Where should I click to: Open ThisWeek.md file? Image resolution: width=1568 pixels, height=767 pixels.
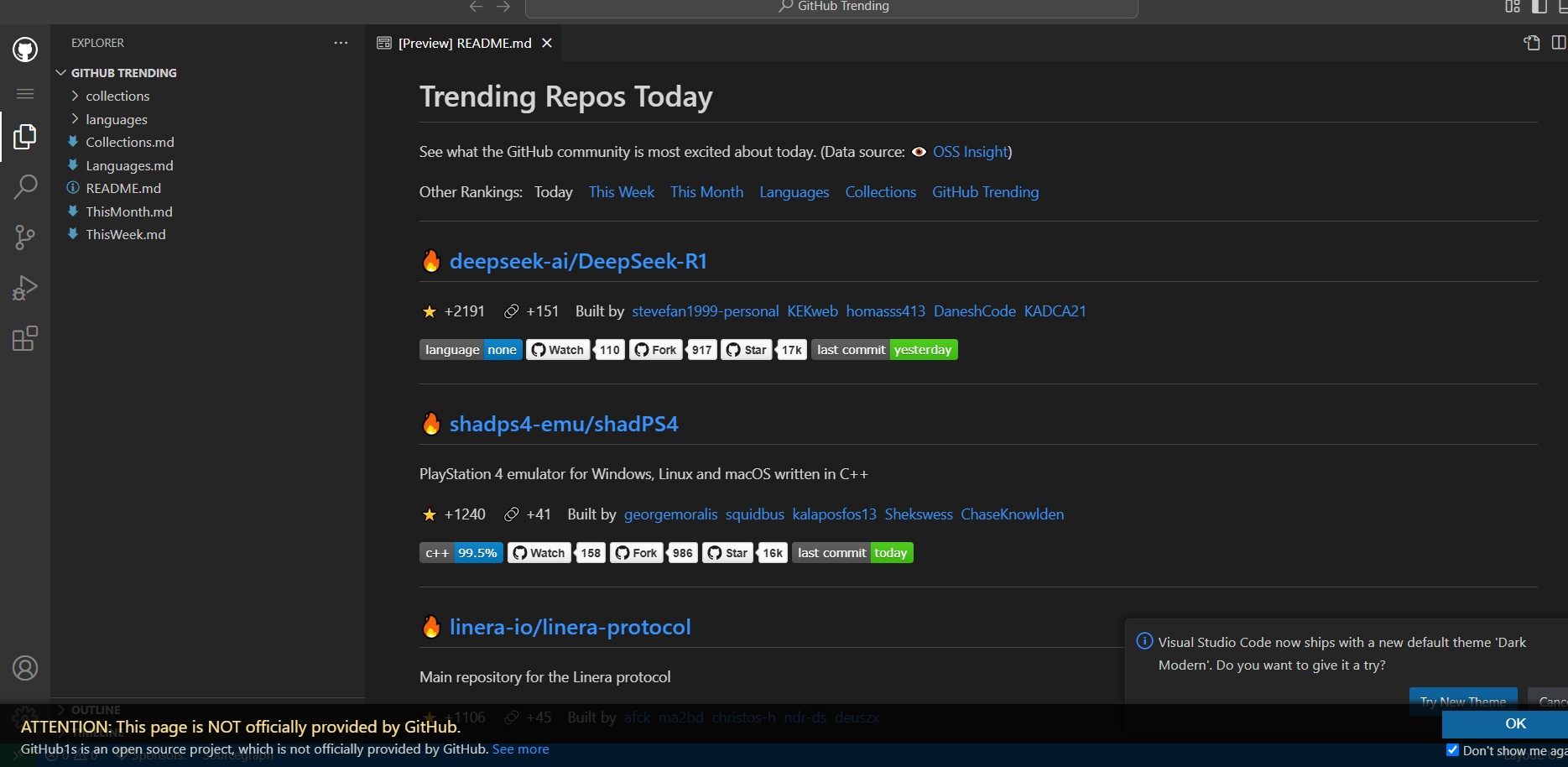click(207, 234)
